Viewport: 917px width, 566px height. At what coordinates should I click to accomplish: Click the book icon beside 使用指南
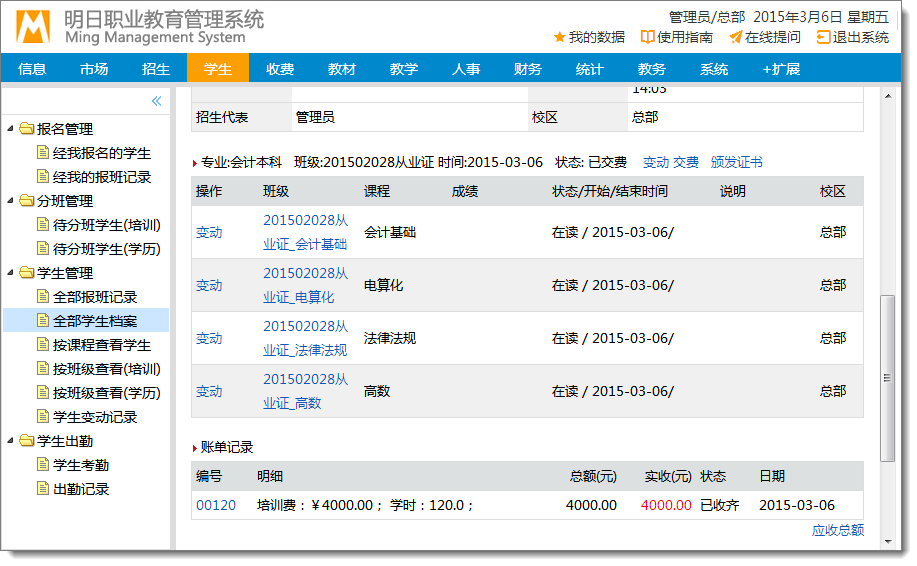pyautogui.click(x=647, y=37)
